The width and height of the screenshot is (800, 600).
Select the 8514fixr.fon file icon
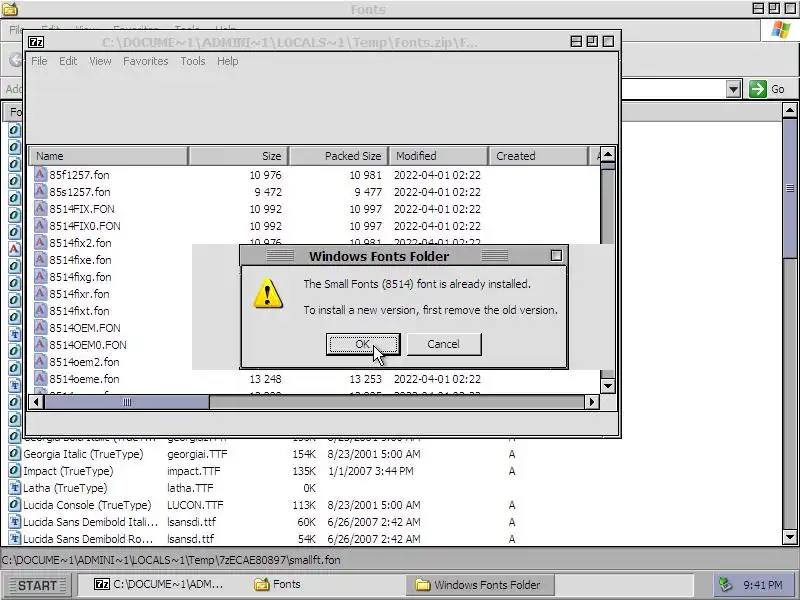(40, 293)
